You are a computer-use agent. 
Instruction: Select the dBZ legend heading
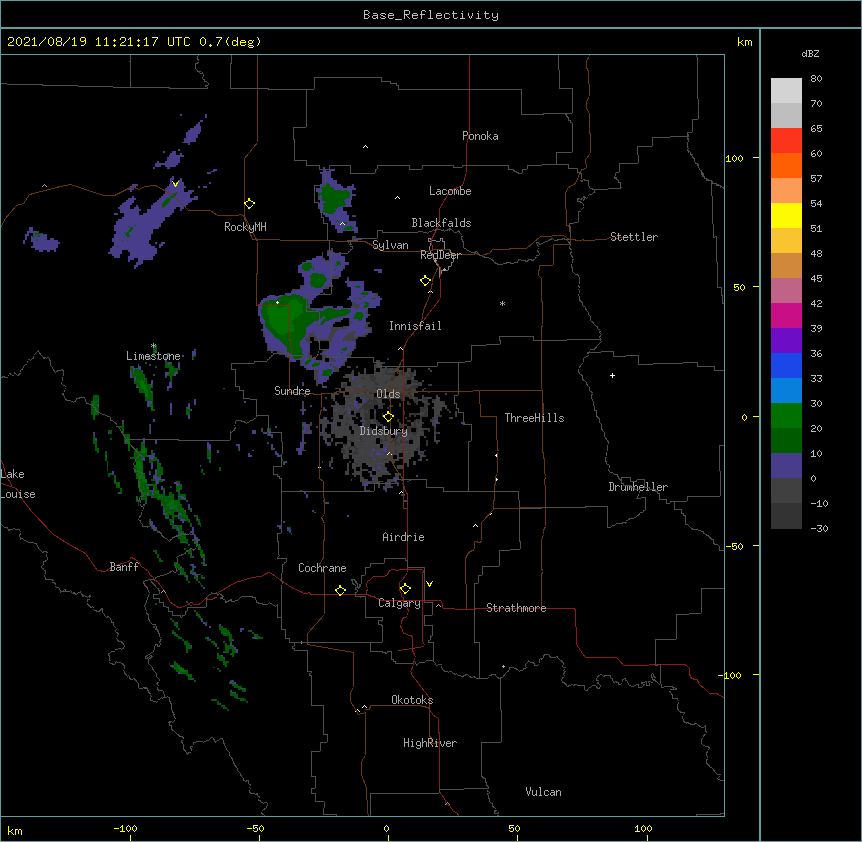coord(810,54)
